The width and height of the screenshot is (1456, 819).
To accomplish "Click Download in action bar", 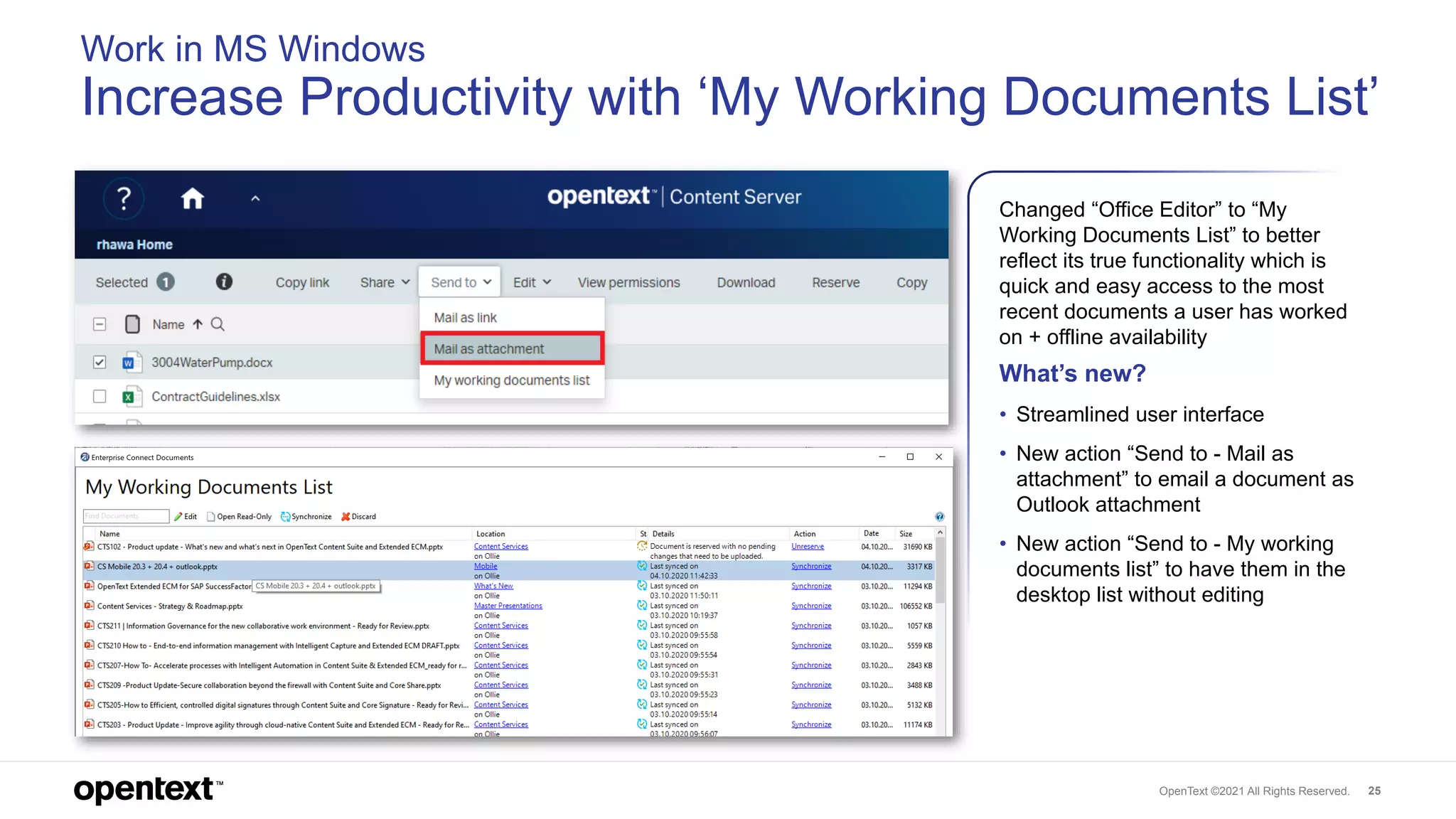I will point(746,282).
